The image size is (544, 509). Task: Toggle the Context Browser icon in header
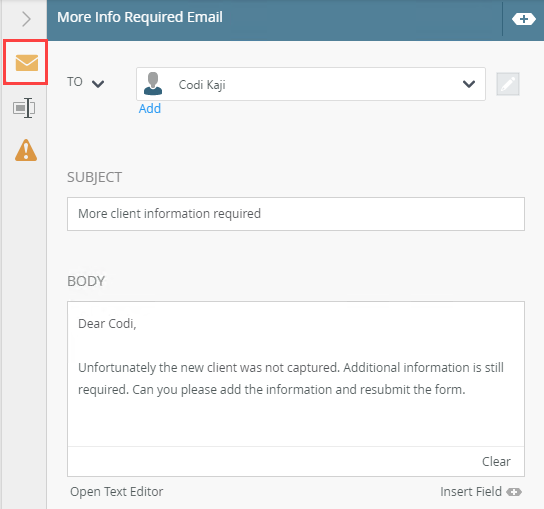524,19
